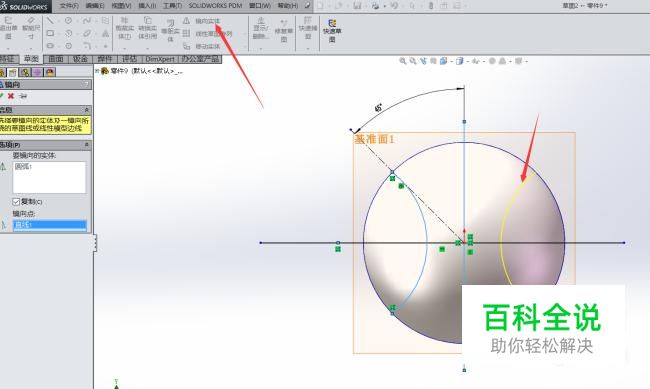The width and height of the screenshot is (650, 389).
Task: Click the Quick Snaps tool
Action: [308, 28]
